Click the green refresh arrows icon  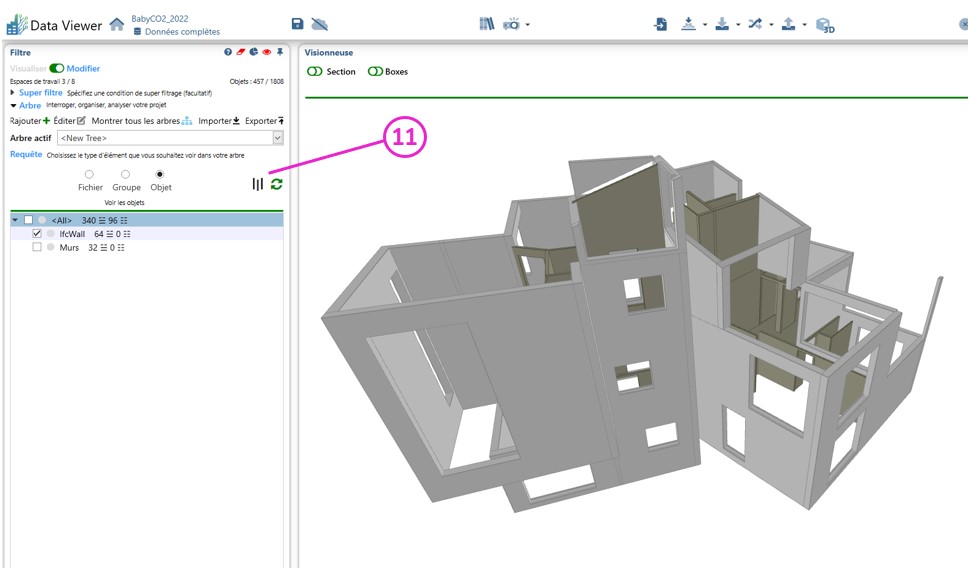point(276,184)
